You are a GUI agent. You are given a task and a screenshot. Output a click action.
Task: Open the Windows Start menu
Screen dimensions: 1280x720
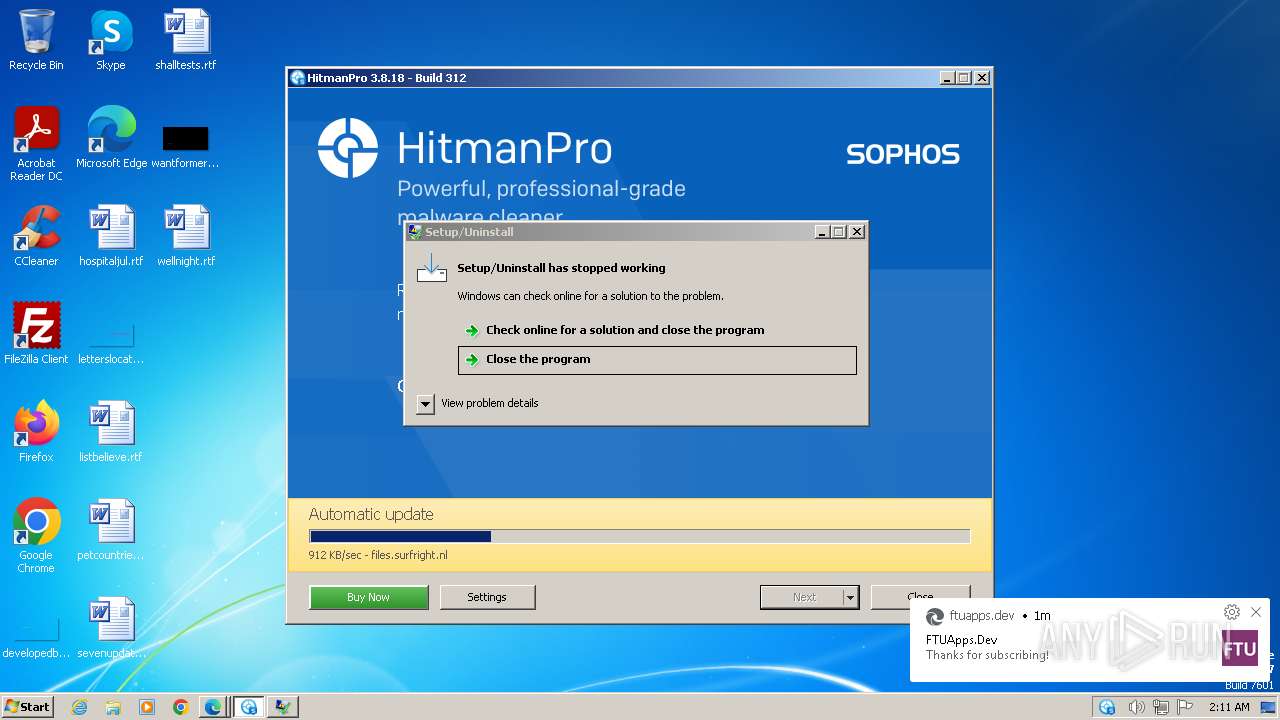[28, 707]
